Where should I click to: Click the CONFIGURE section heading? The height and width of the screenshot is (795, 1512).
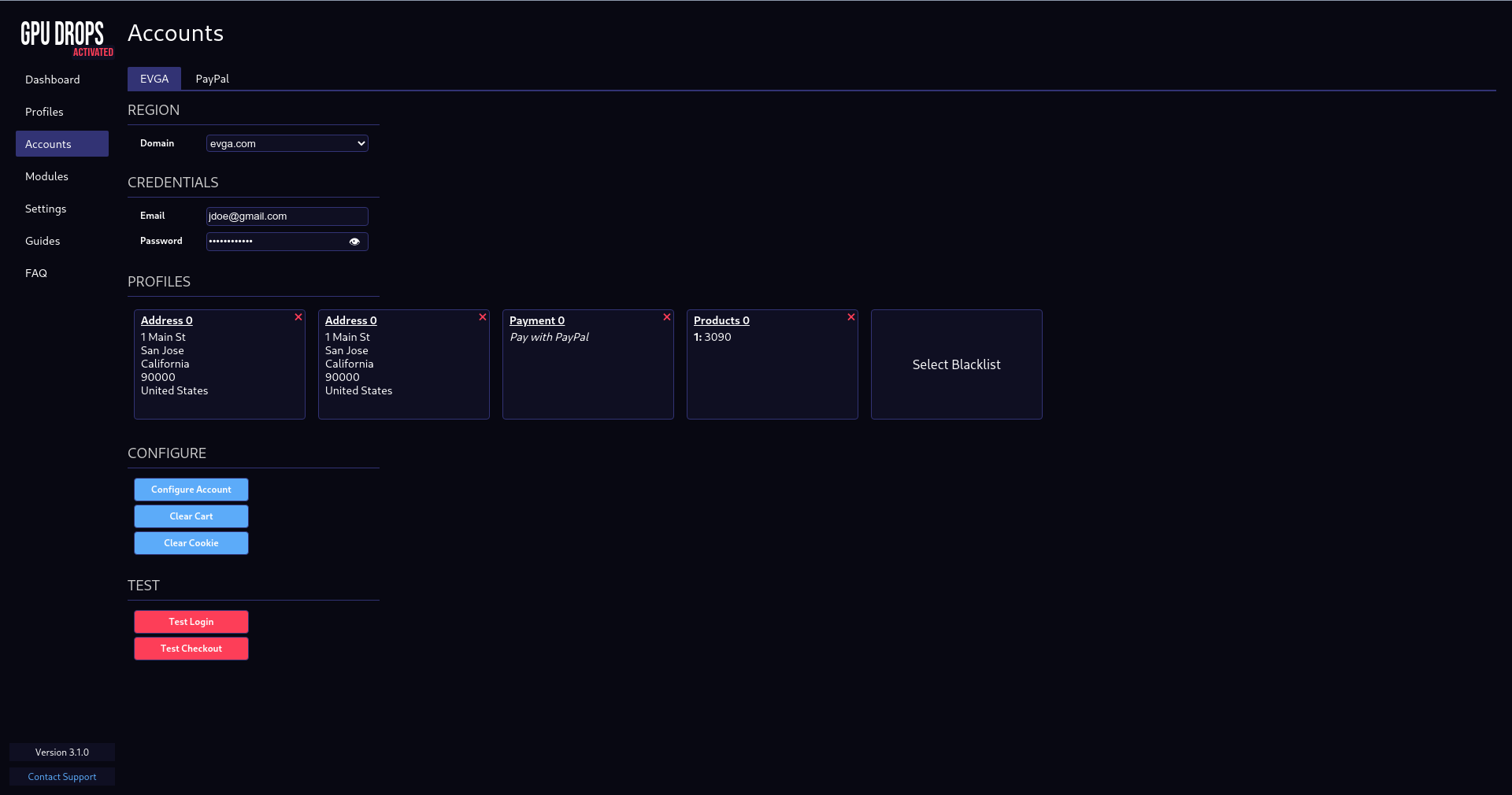click(x=167, y=453)
